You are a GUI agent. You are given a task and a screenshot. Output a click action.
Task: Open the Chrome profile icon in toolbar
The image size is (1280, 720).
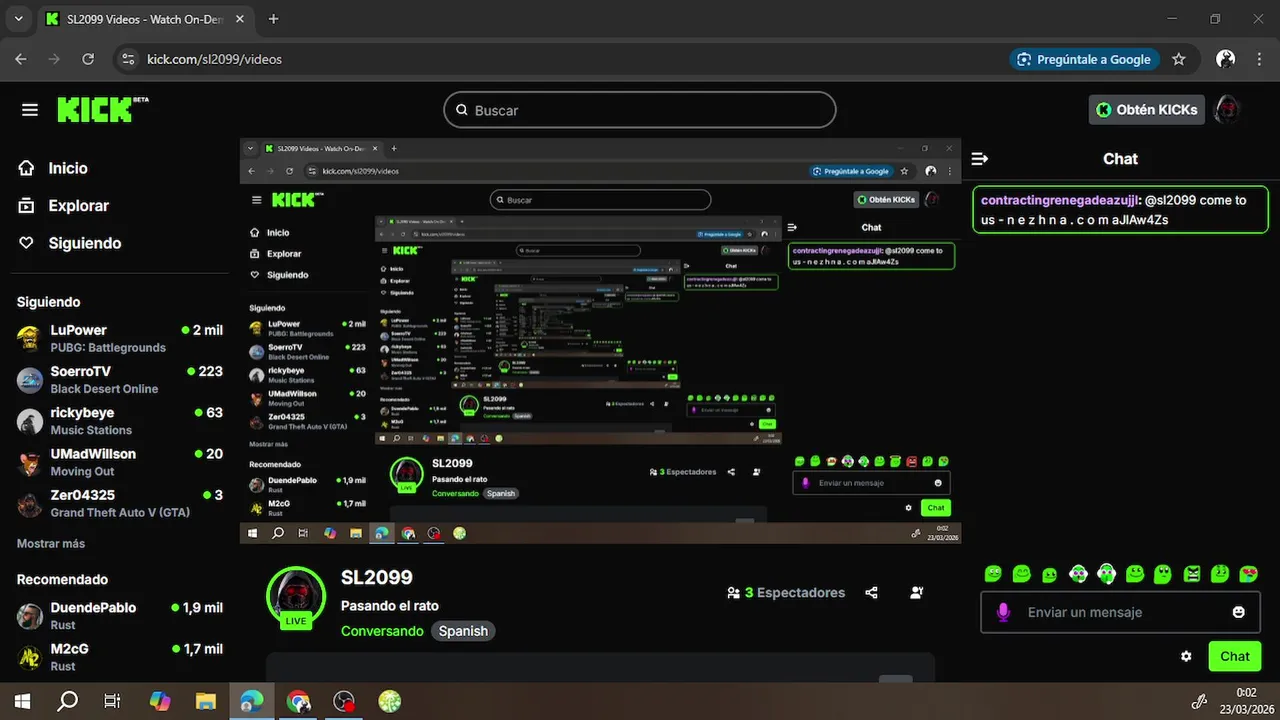pyautogui.click(x=1225, y=59)
